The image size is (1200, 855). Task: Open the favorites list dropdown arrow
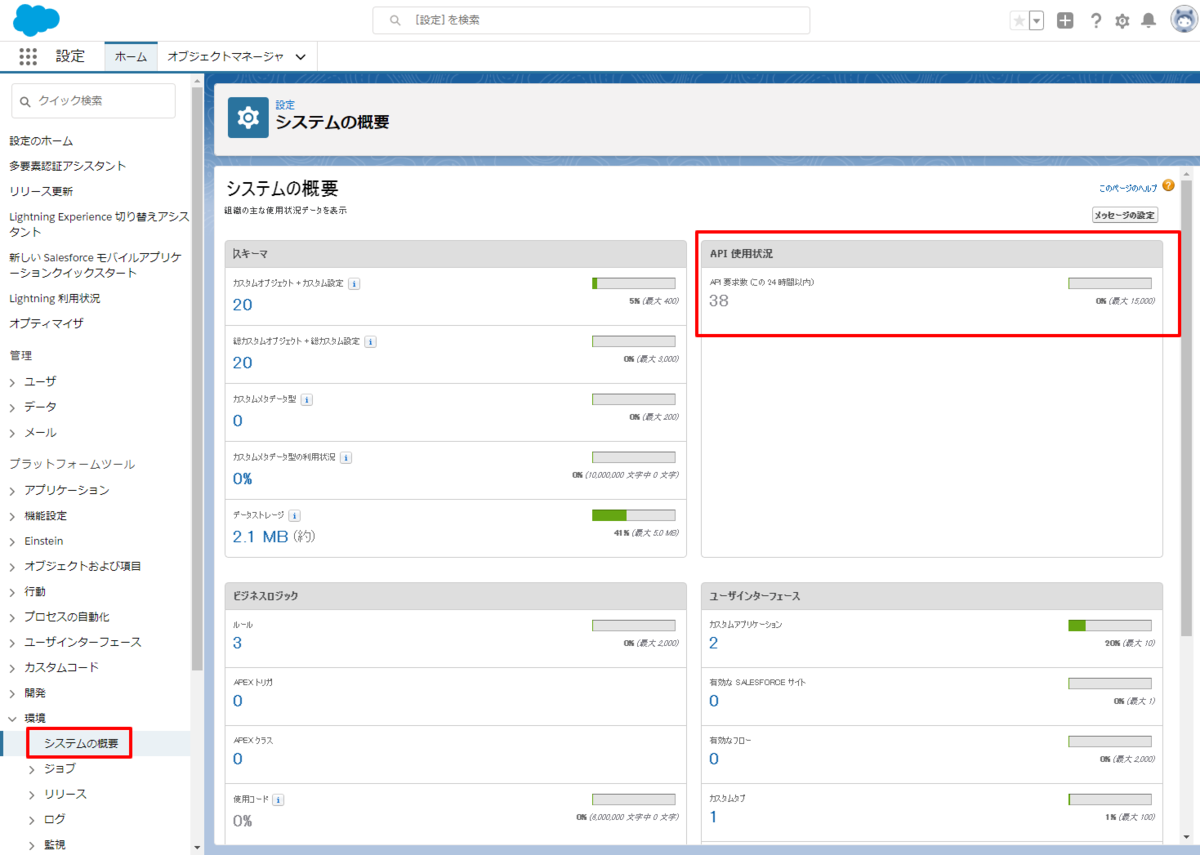[x=1034, y=19]
